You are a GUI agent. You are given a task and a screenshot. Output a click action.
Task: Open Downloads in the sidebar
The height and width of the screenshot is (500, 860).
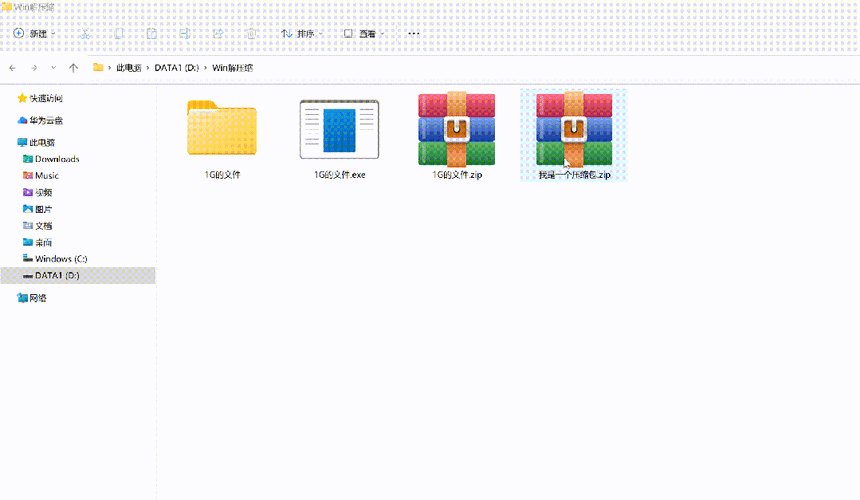pyautogui.click(x=51, y=159)
